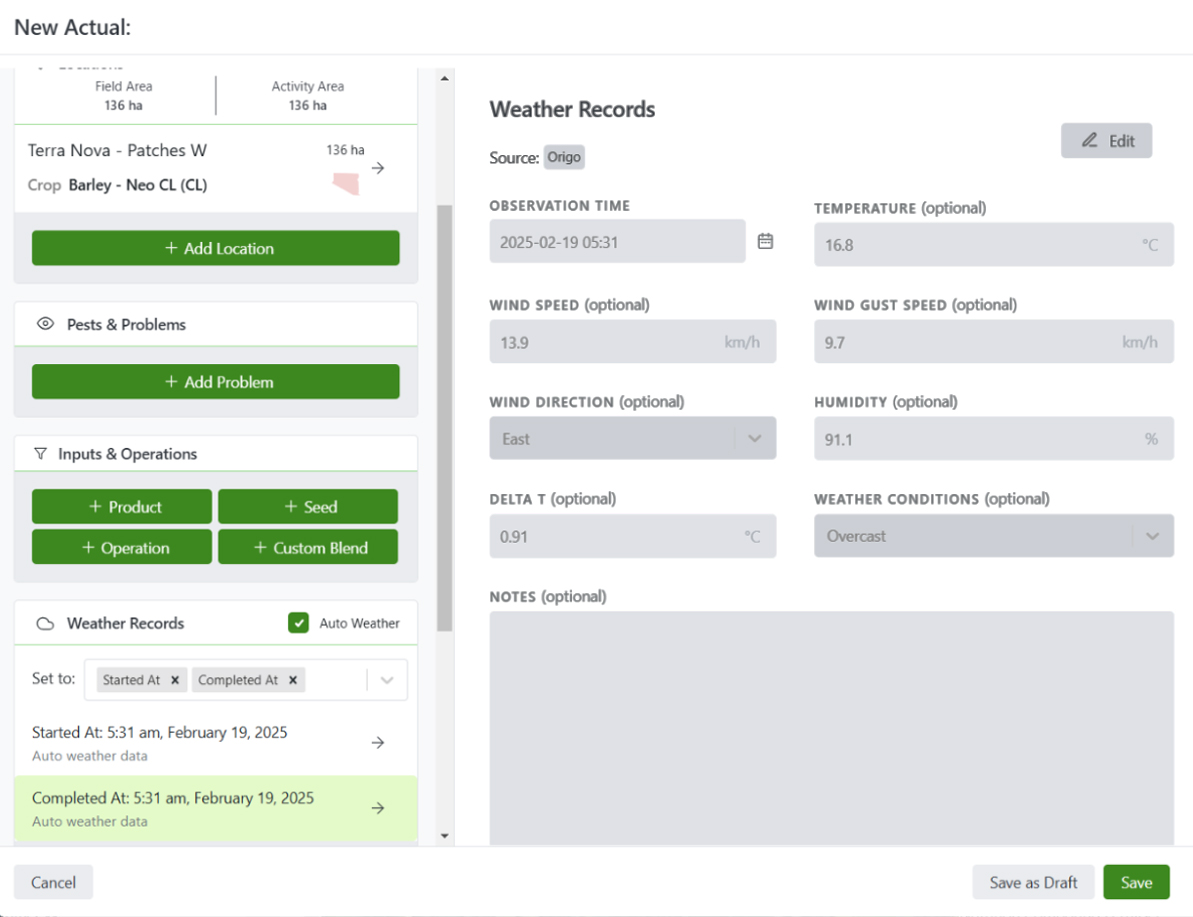Image resolution: width=1193 pixels, height=917 pixels.
Task: Click the funnel icon beside Inputs & Operations
Action: coord(40,454)
